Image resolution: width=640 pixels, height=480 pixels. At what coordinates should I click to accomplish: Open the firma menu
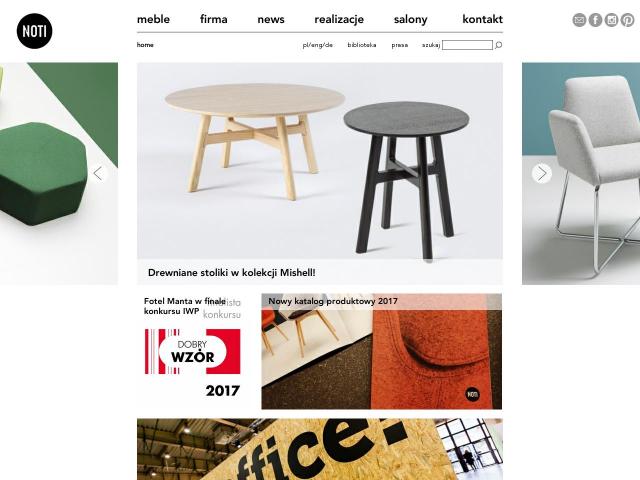pyautogui.click(x=213, y=19)
